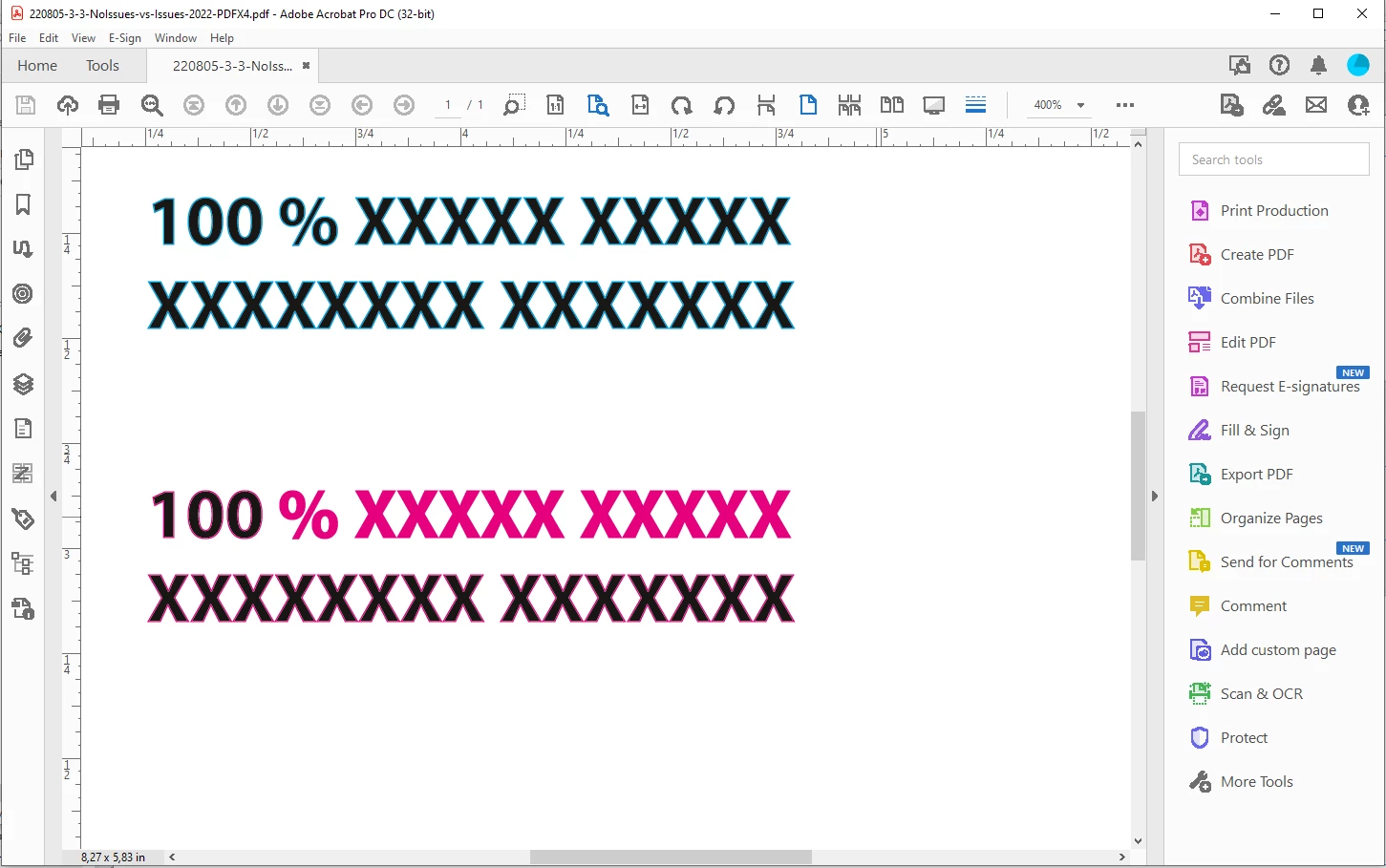The width and height of the screenshot is (1386, 868).
Task: Click the horizontal scrollbar thumb
Action: pos(671,857)
